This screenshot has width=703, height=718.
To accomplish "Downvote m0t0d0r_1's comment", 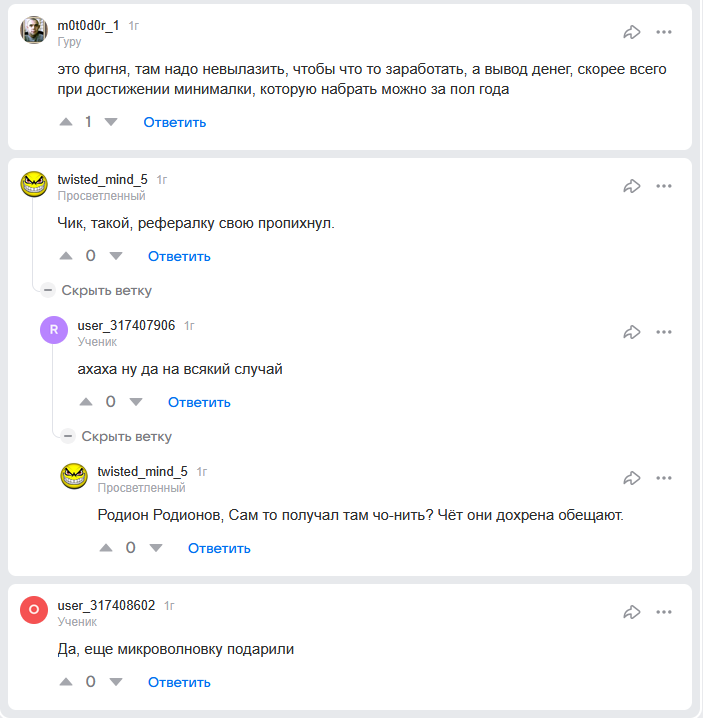I will pyautogui.click(x=110, y=122).
